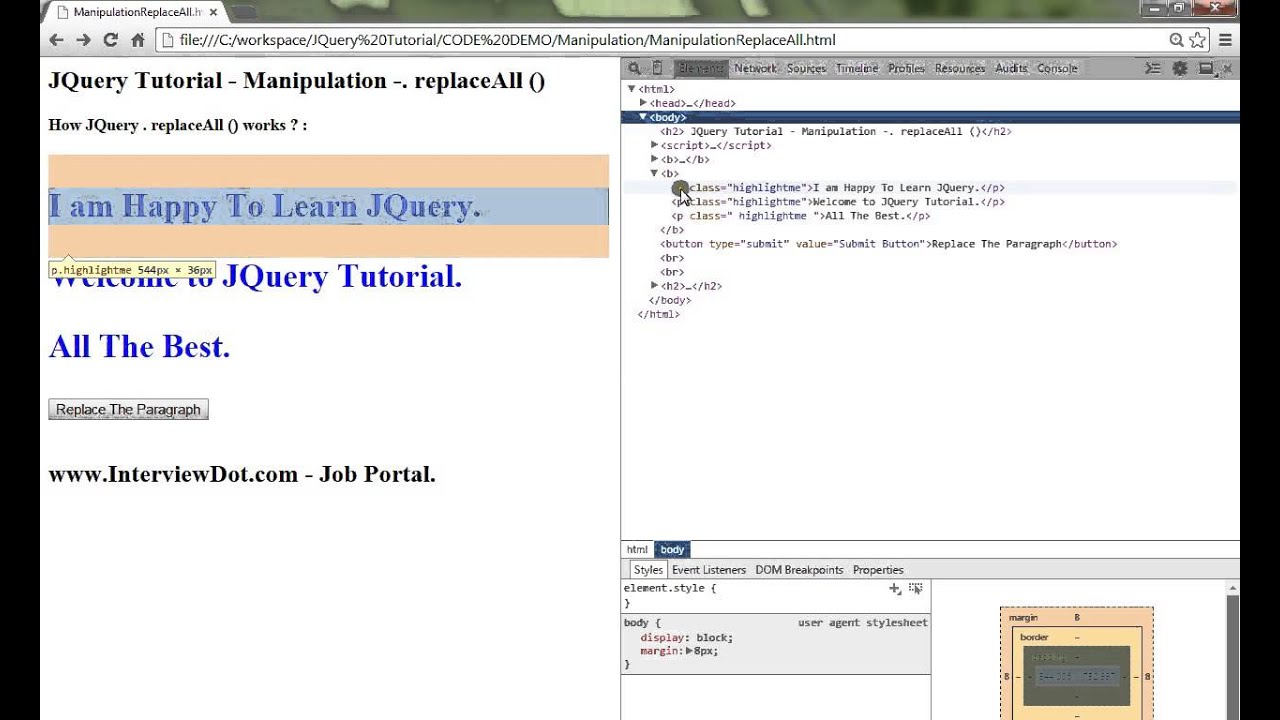The image size is (1280, 720).
Task: Open the Audits panel
Action: 1011,68
